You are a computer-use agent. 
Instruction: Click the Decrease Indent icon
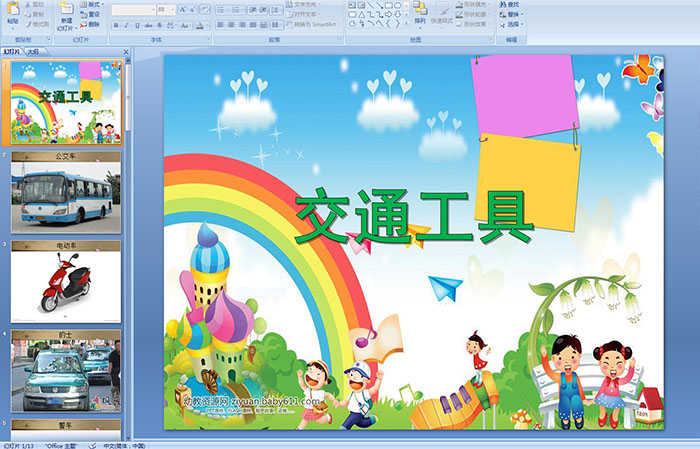253,10
